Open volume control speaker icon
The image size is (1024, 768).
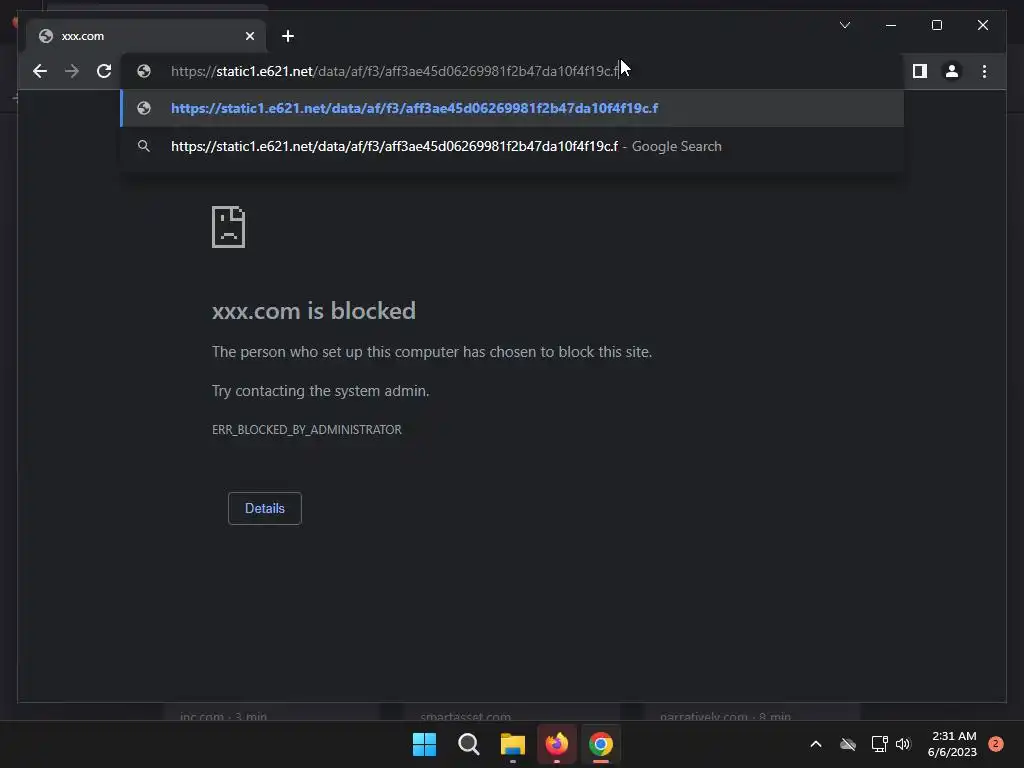[x=903, y=744]
